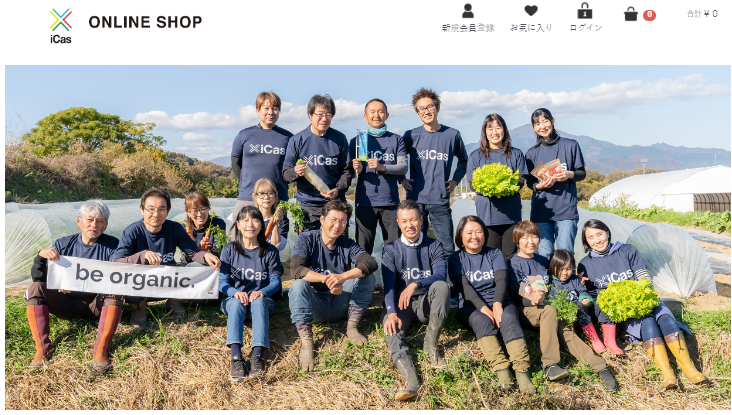Click the red cart count badge

649,15
